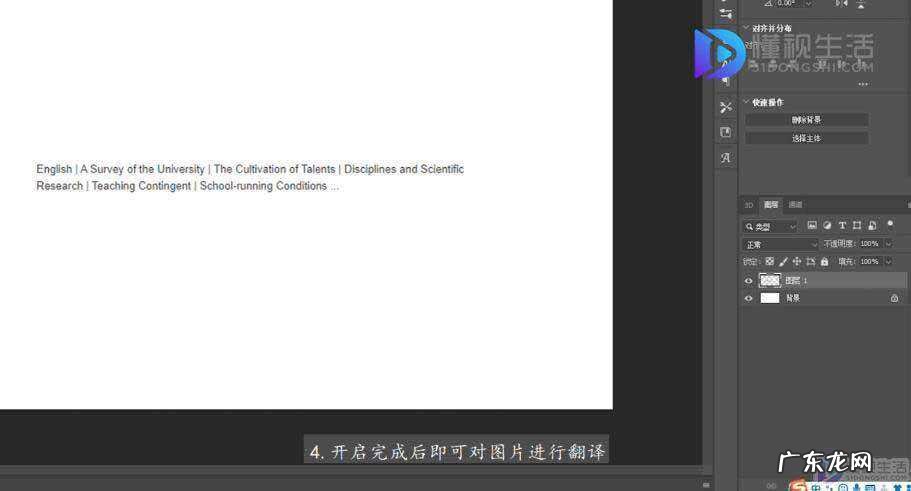Image resolution: width=911 pixels, height=491 pixels.
Task: Click lock position icon
Action: pos(797,261)
